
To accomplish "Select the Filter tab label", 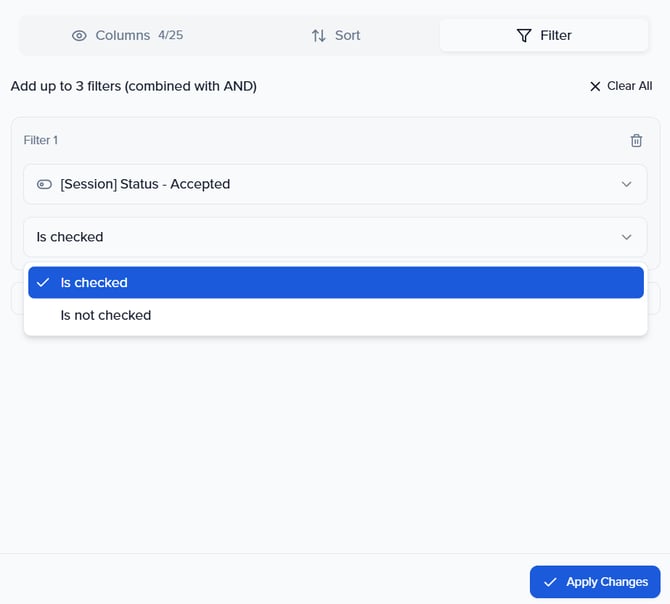I will pos(555,36).
